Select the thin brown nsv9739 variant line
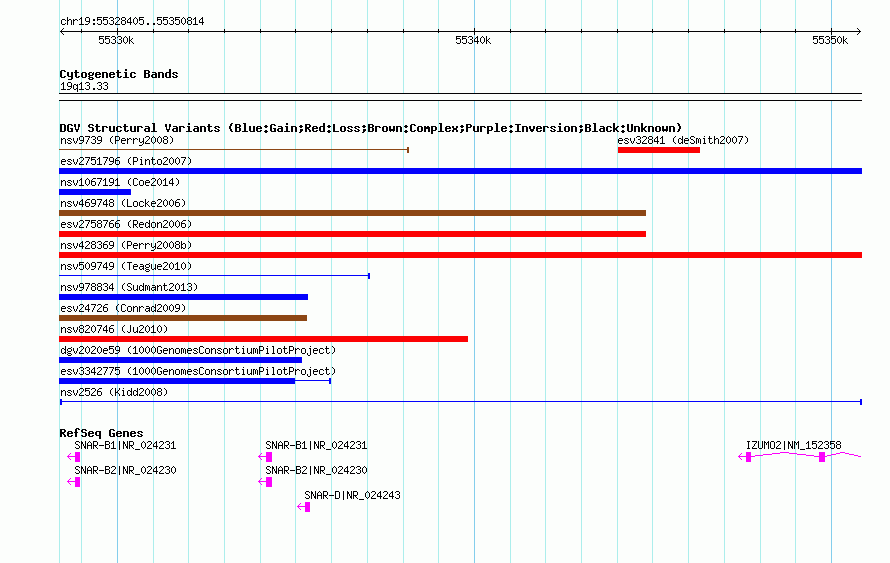890x563 pixels. coord(234,150)
